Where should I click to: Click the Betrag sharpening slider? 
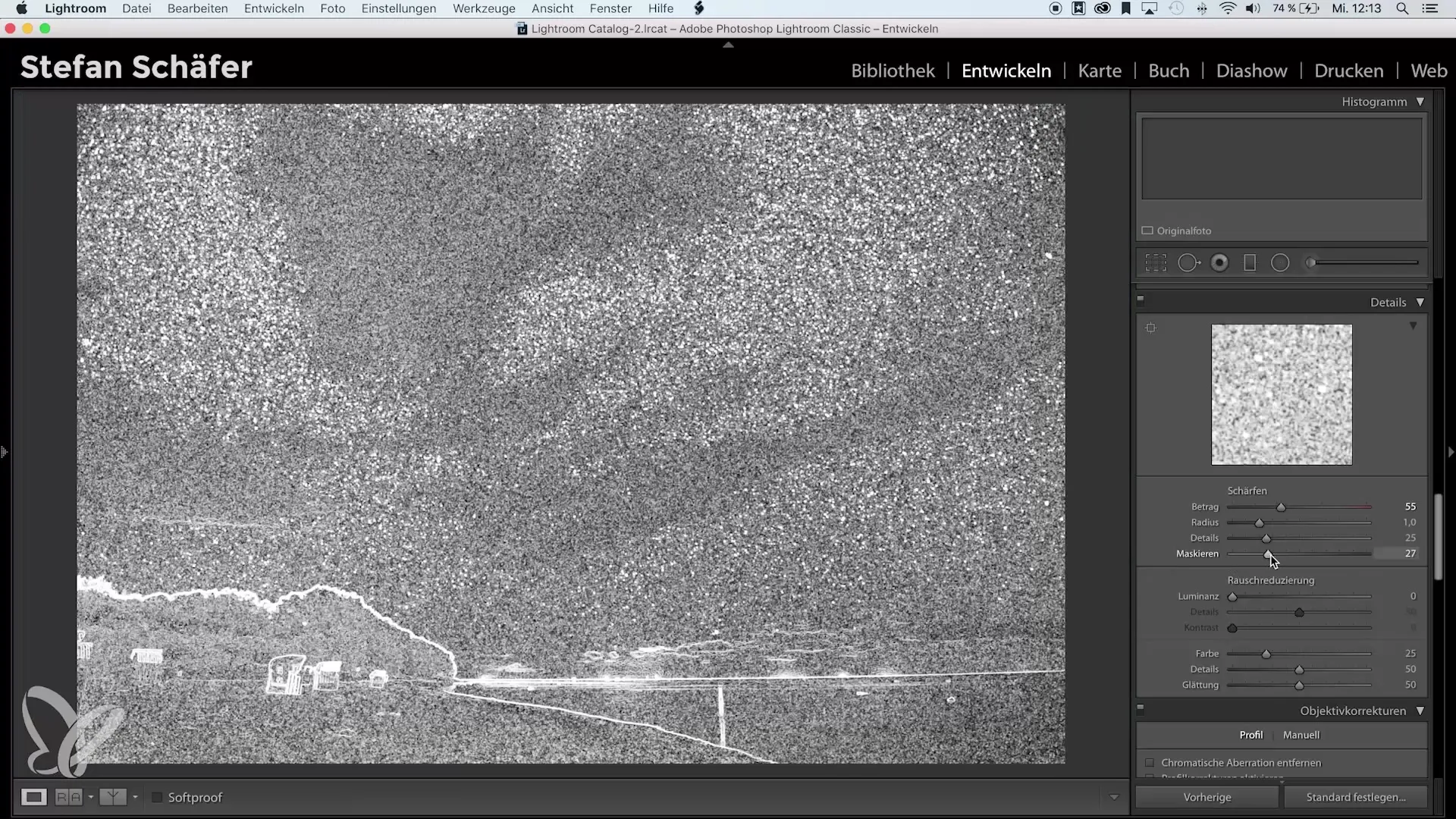coord(1299,507)
